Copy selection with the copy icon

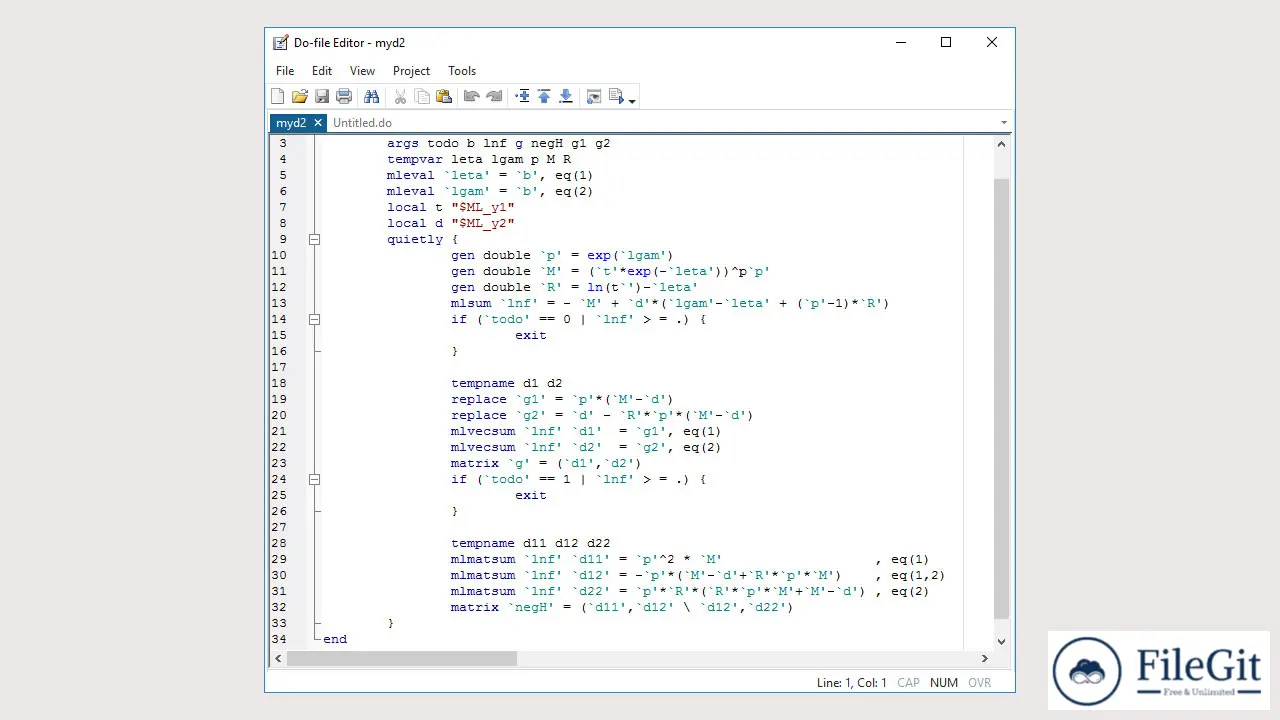click(422, 96)
